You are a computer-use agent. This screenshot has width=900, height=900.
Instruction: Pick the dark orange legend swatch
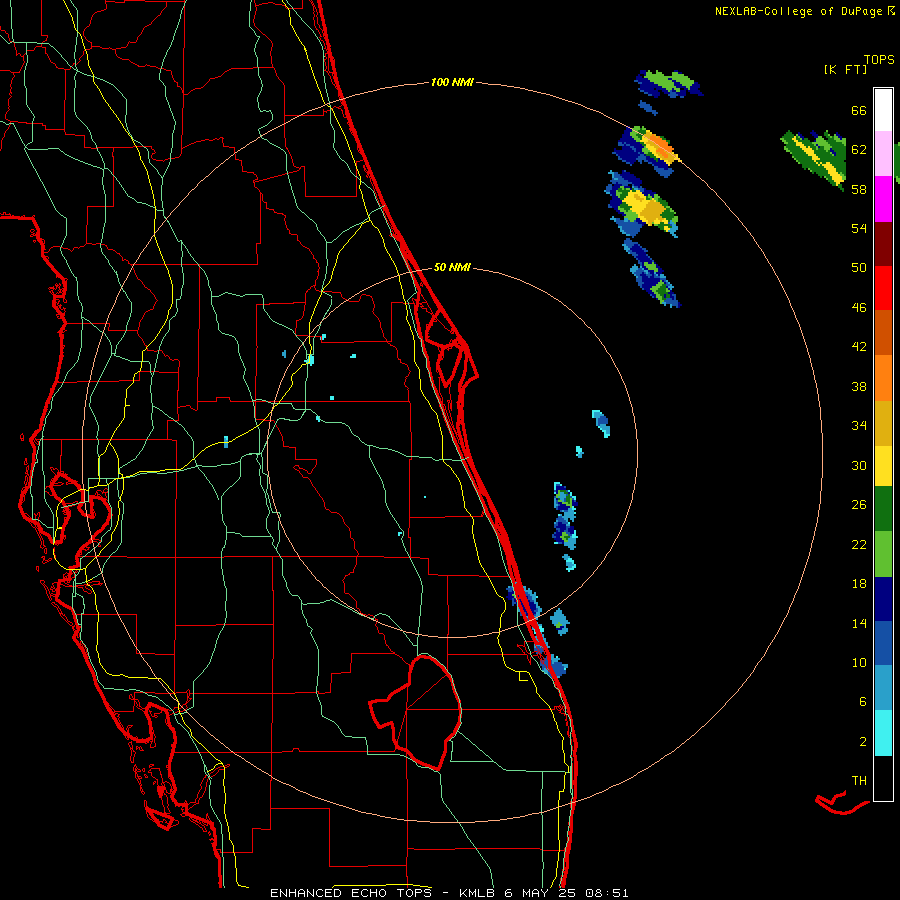coord(883,332)
